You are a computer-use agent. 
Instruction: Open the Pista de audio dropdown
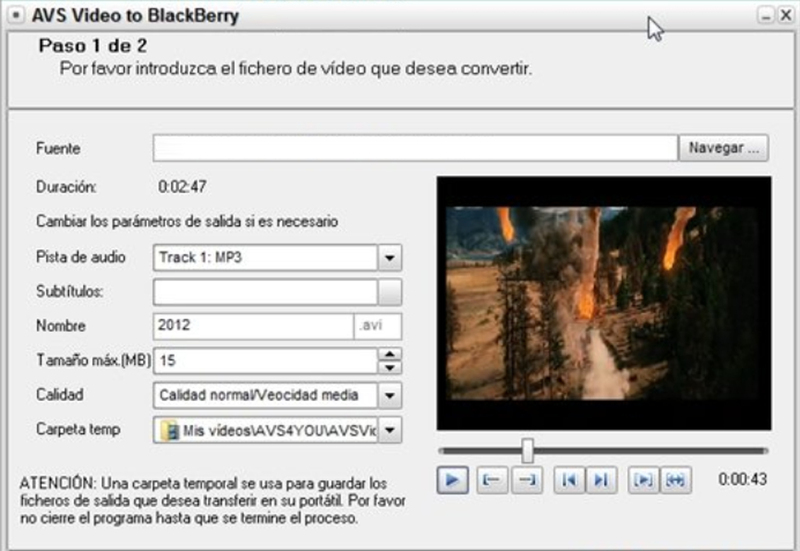click(x=390, y=258)
